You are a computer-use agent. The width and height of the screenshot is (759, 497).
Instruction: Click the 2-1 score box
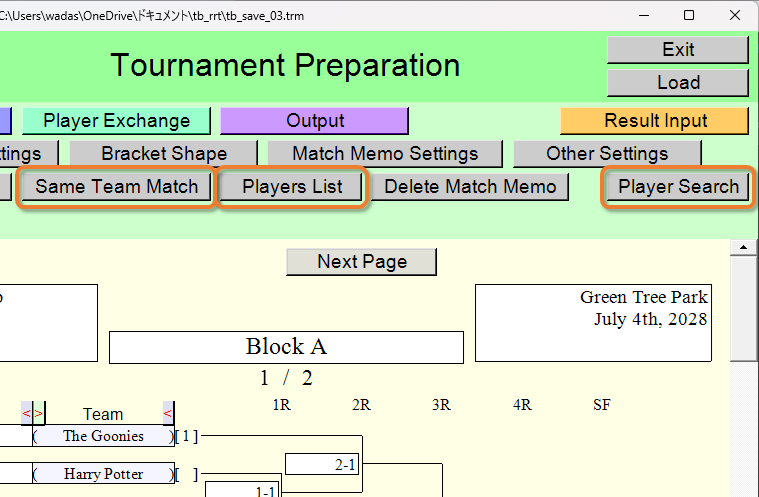pyautogui.click(x=322, y=465)
